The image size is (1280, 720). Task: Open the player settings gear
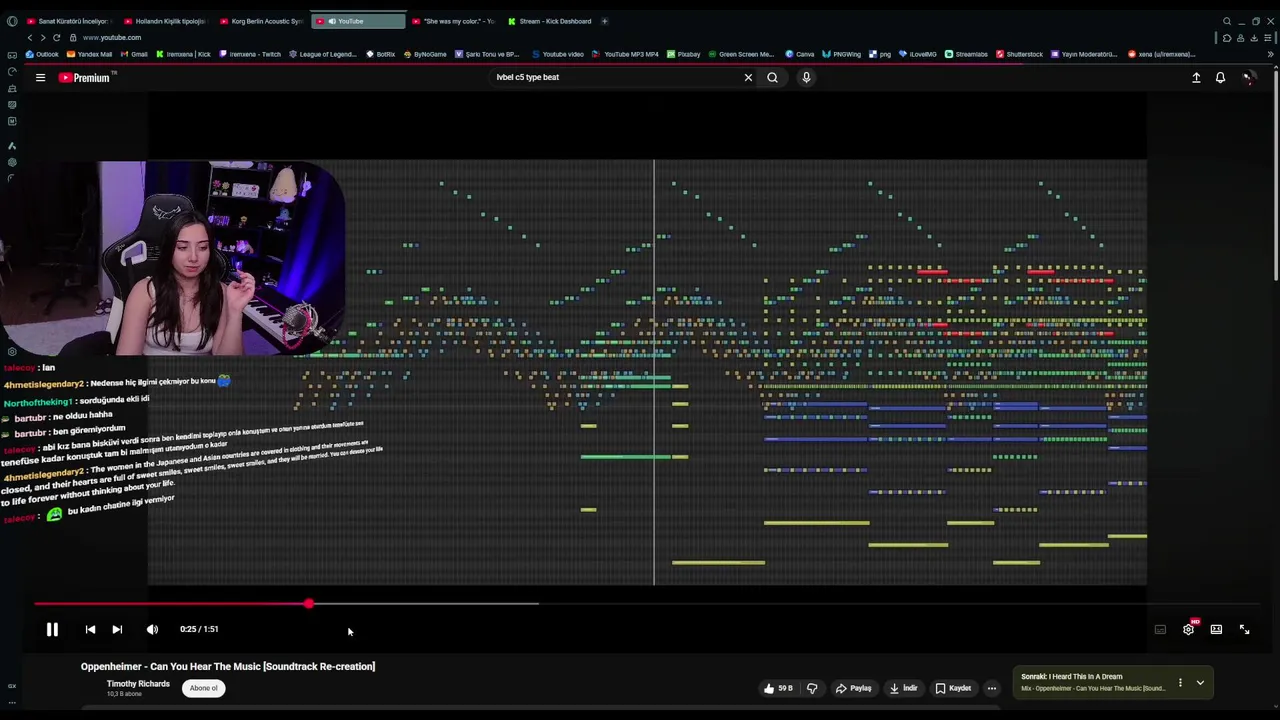click(1188, 629)
